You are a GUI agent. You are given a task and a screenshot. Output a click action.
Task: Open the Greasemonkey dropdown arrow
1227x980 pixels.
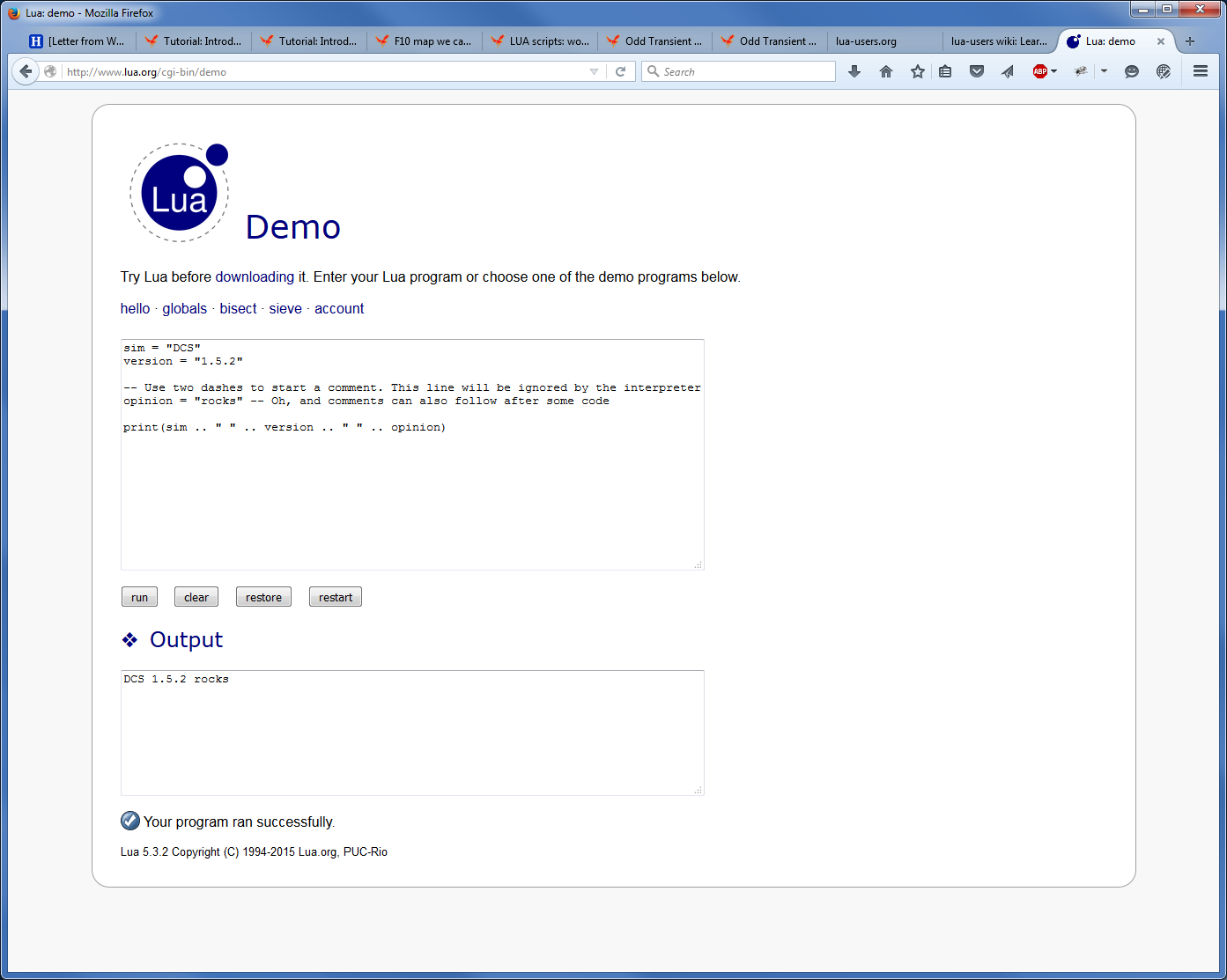(1104, 71)
